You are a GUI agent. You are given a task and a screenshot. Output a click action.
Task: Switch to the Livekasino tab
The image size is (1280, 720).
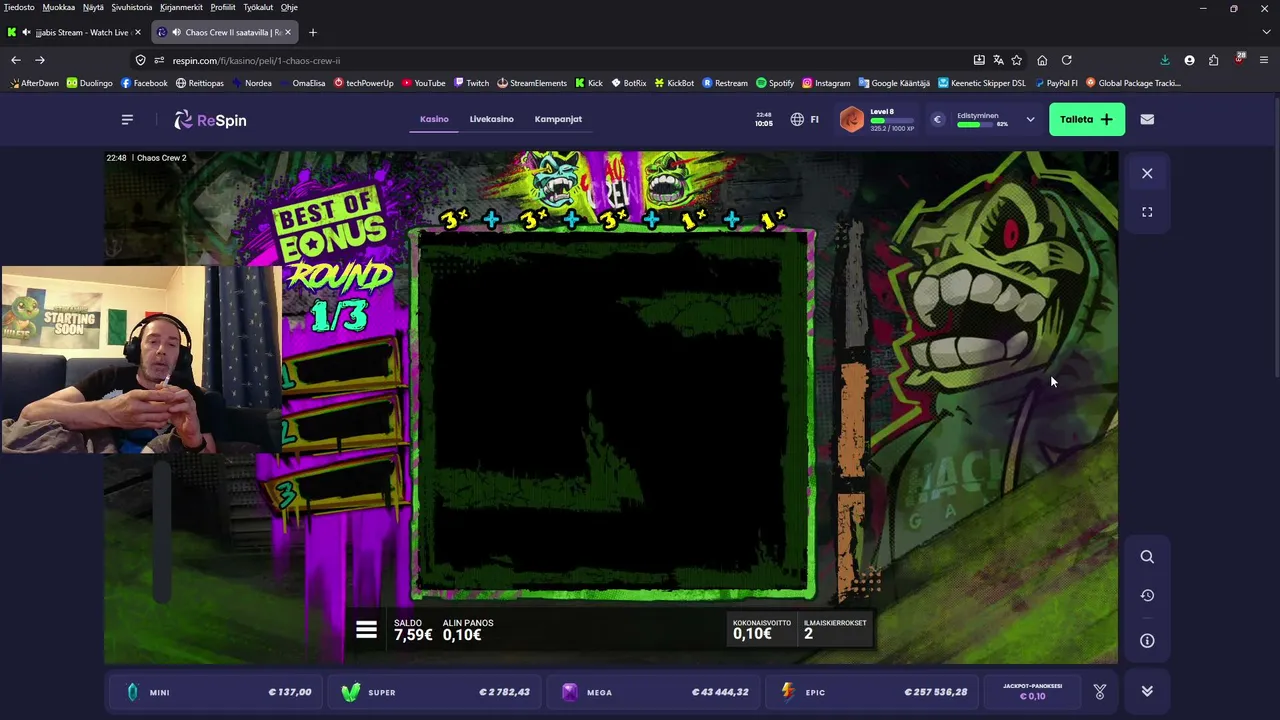point(492,119)
